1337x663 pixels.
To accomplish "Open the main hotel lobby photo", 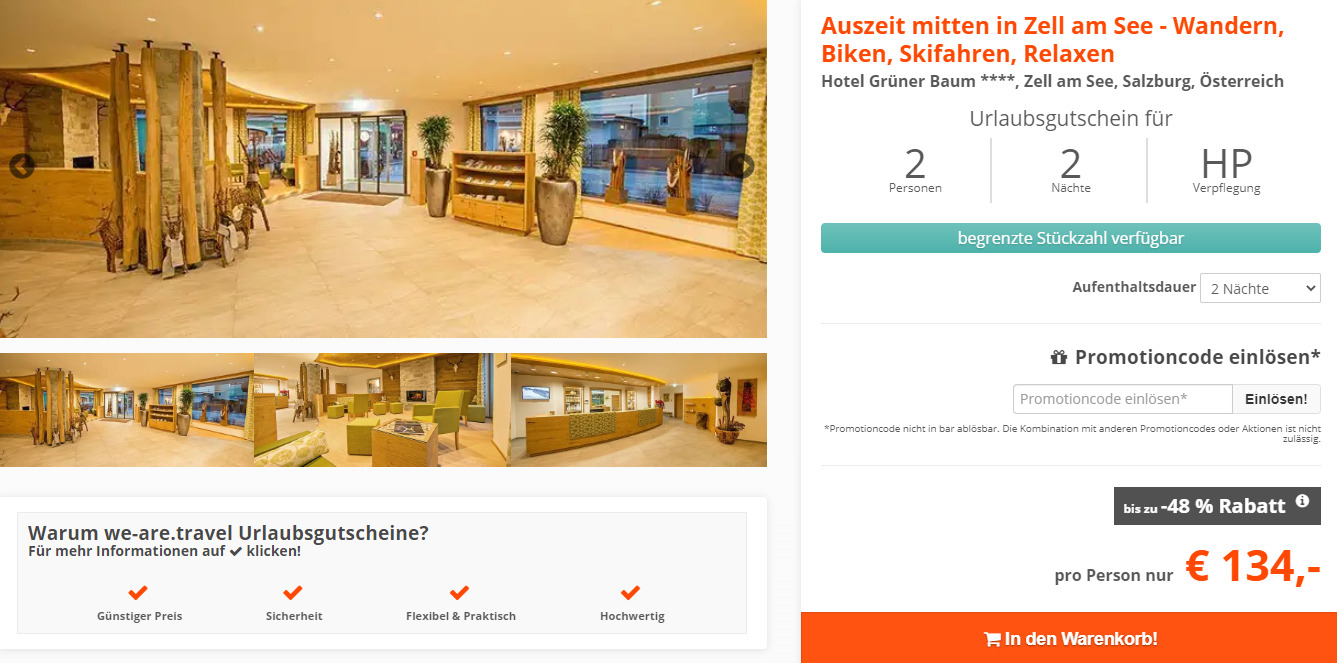I will (x=383, y=169).
